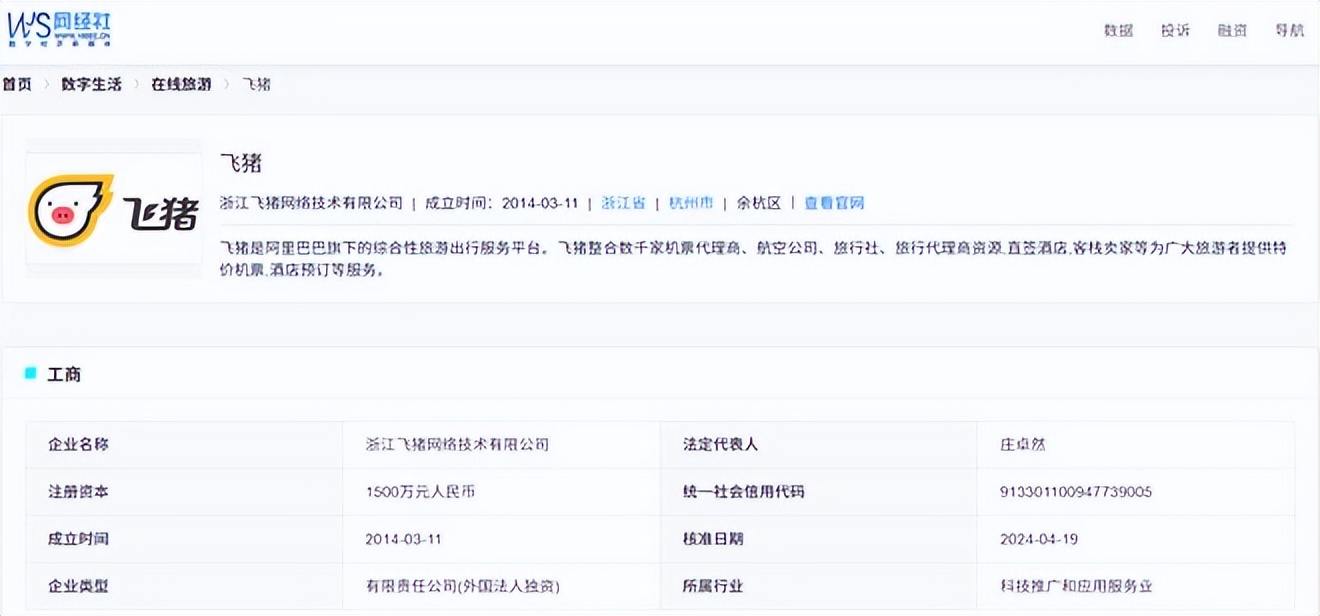Click the 飞猪 description paragraph

[754, 258]
